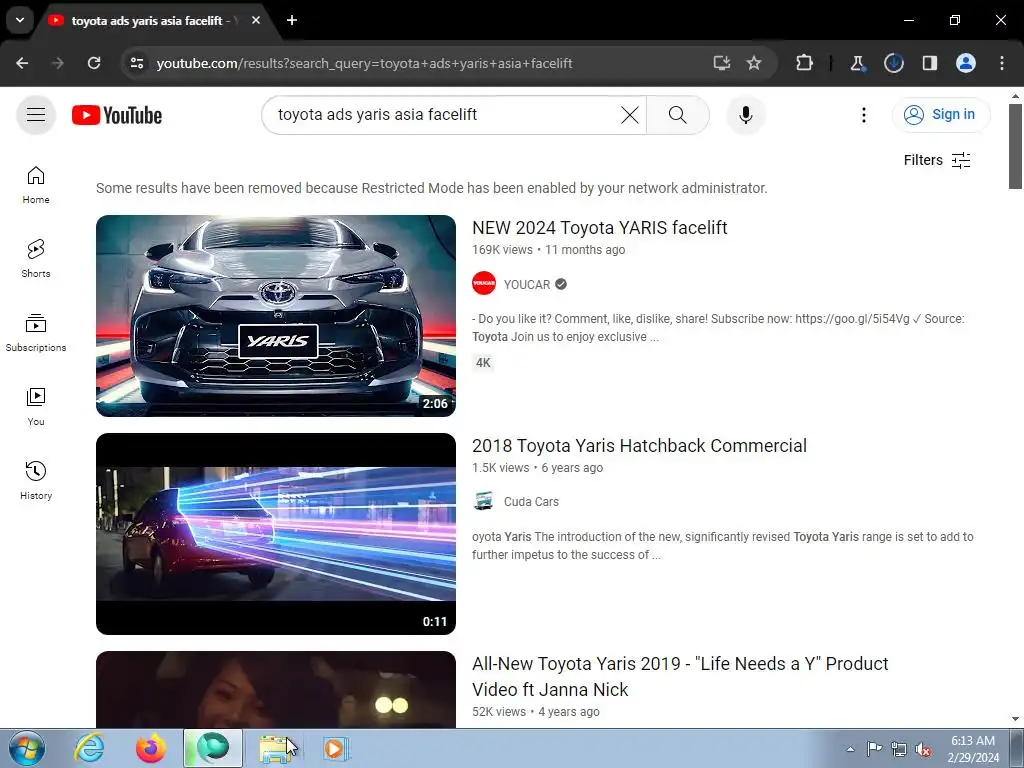Click the Action Center flag icon
This screenshot has width=1024, height=768.
[874, 749]
